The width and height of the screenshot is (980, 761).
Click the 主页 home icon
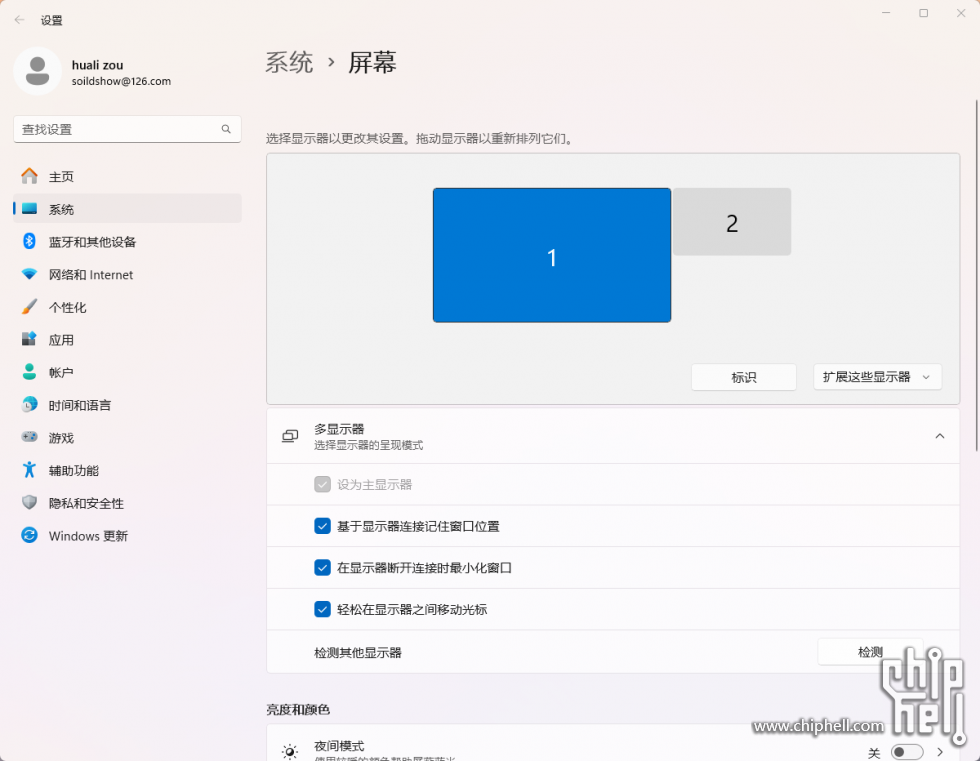[29, 176]
